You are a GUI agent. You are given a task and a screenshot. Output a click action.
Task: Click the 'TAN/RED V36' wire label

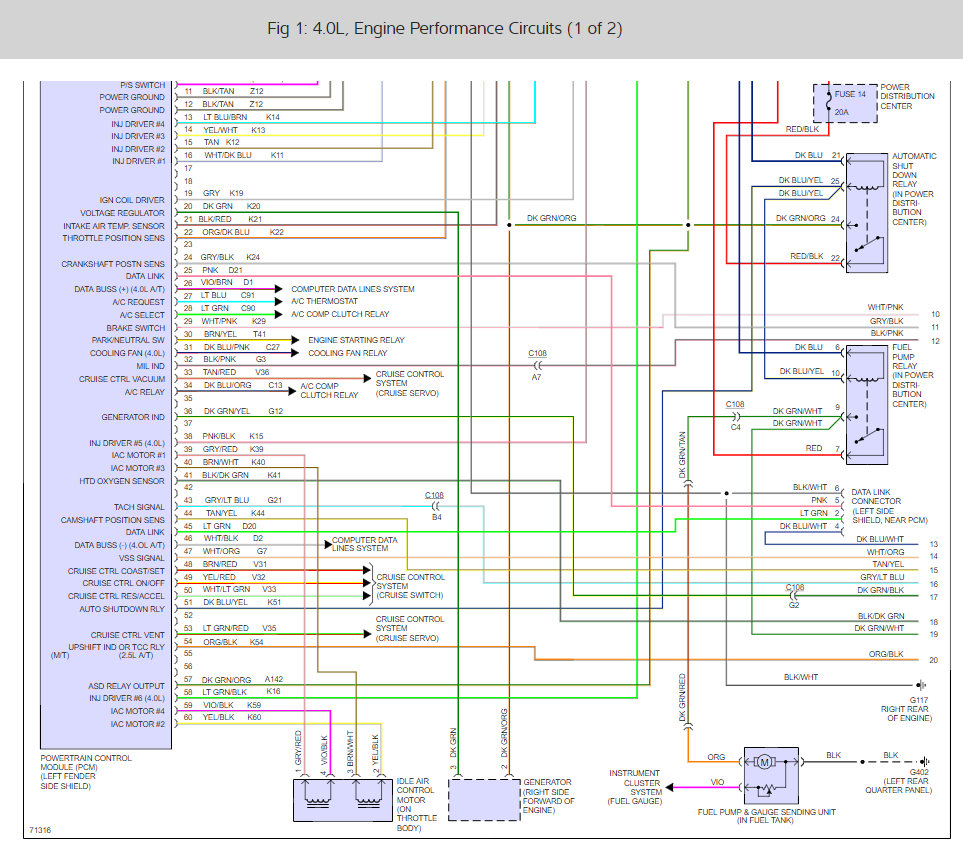[236, 372]
